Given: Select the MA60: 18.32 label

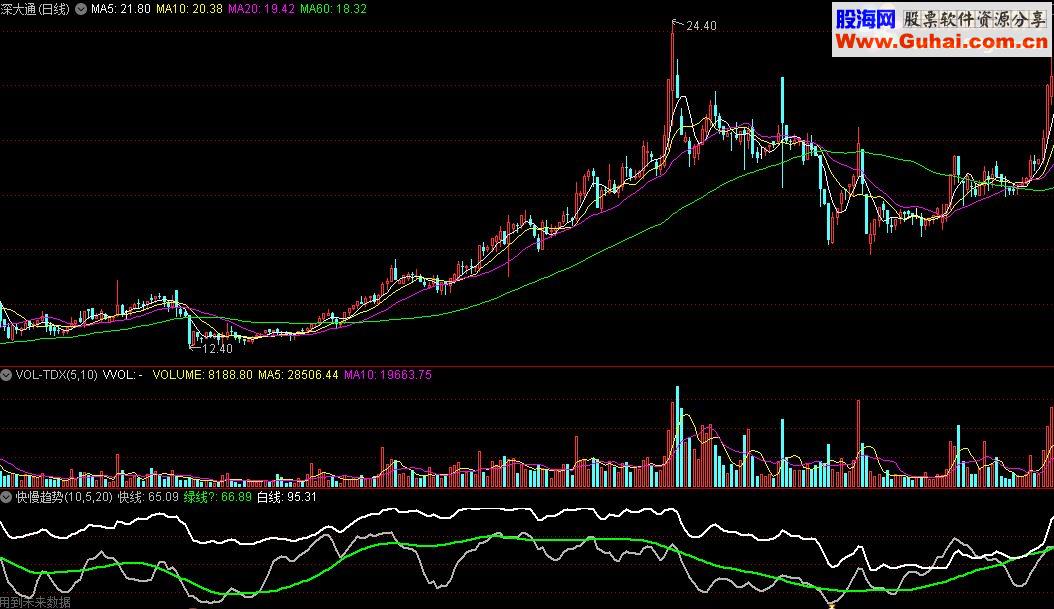Looking at the screenshot, I should [x=333, y=9].
